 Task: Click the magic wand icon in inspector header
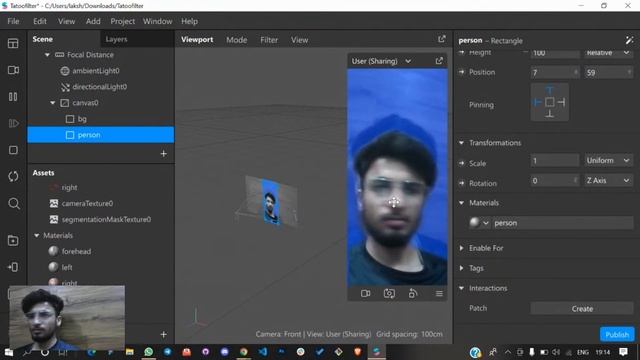tap(629, 40)
